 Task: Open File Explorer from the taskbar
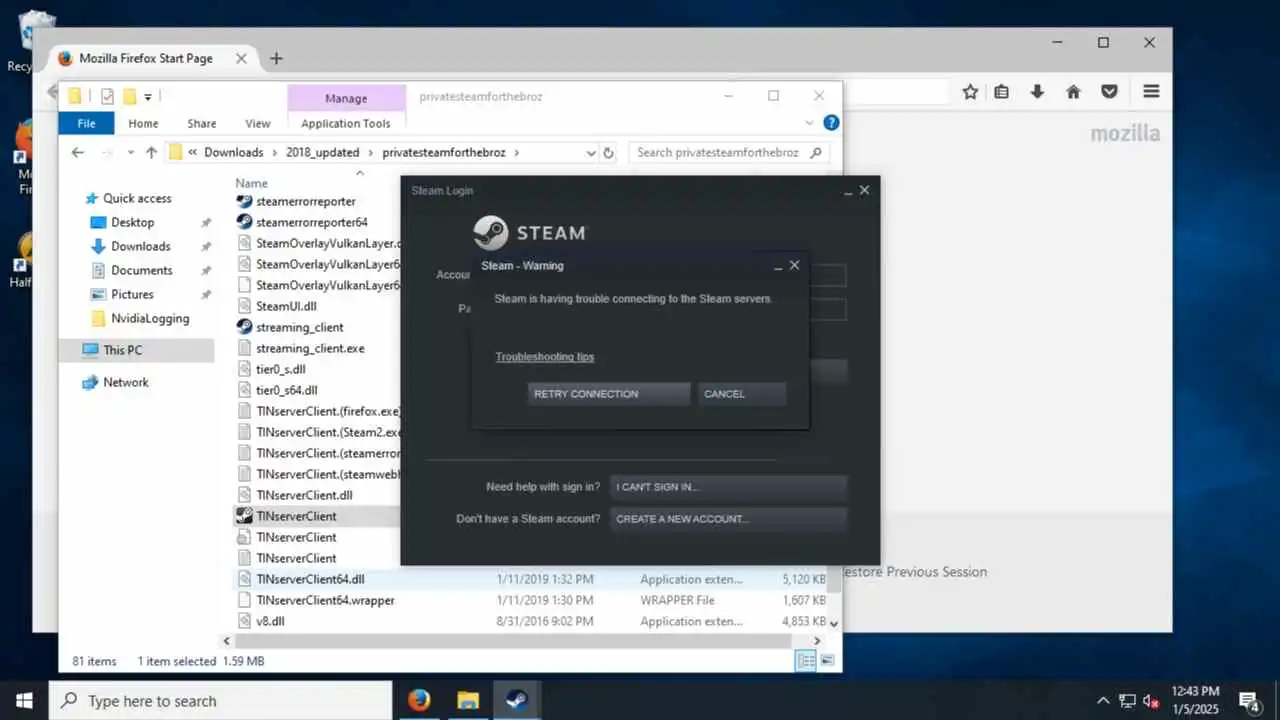[x=468, y=700]
